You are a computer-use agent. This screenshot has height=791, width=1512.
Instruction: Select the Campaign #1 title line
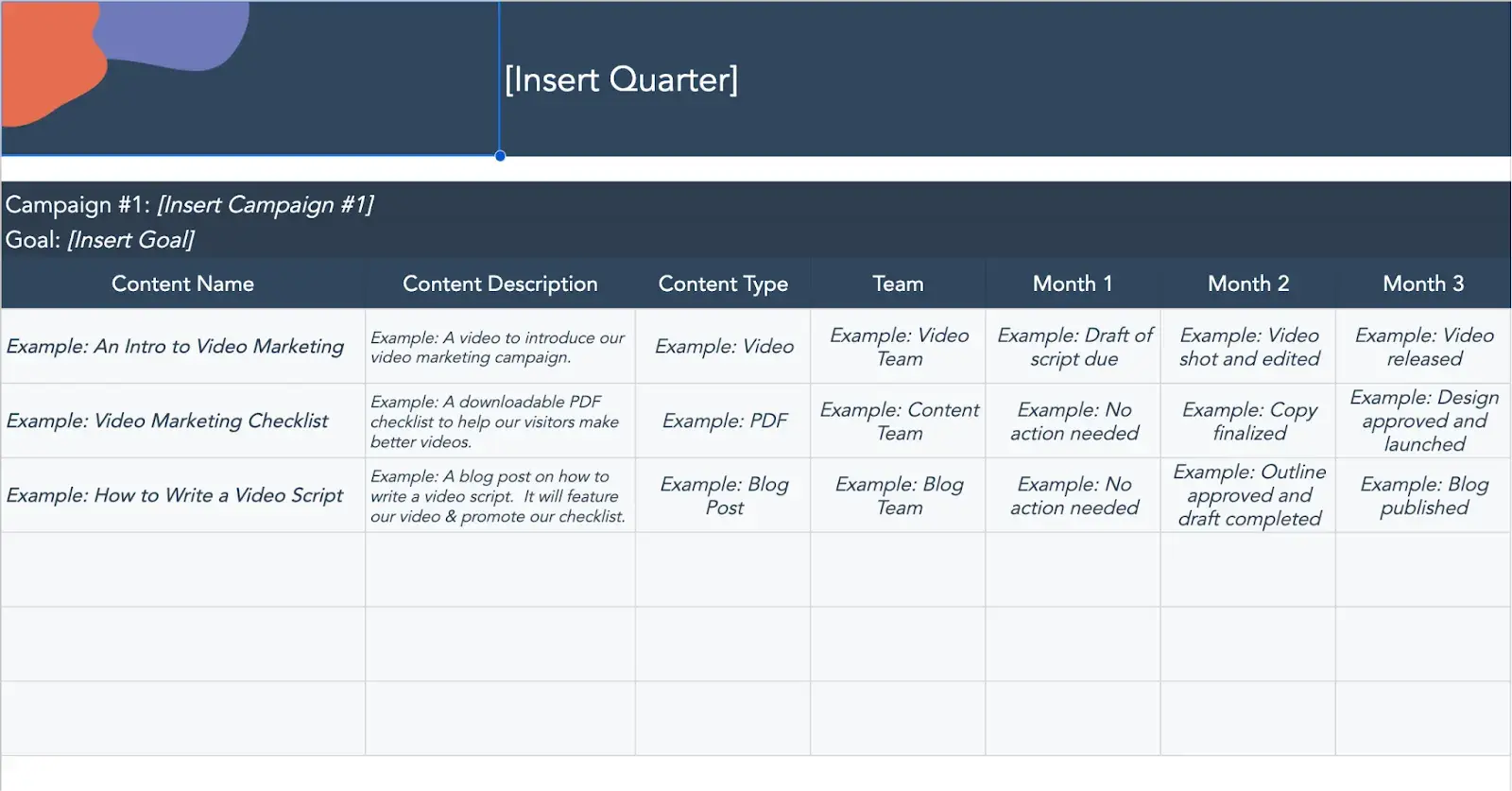(189, 205)
